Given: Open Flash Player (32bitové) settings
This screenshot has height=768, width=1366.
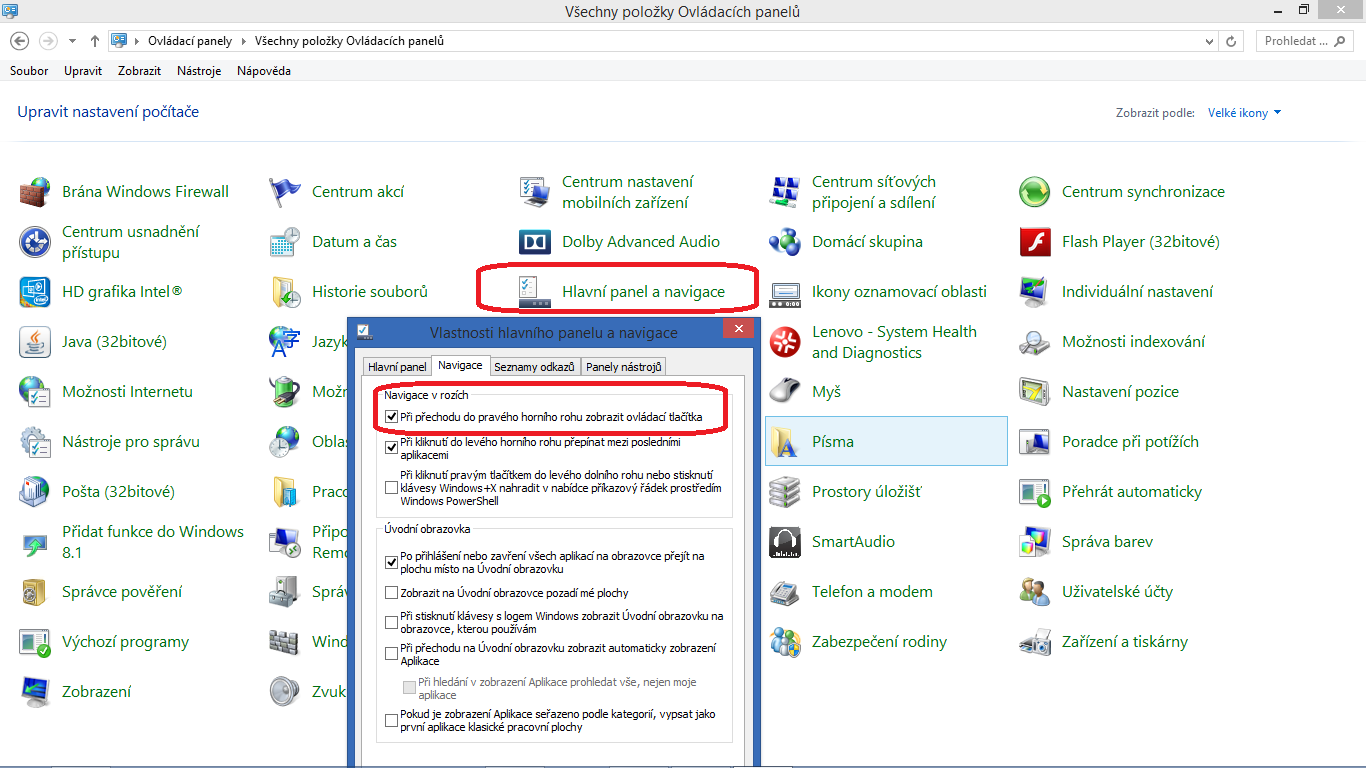Looking at the screenshot, I should 1120,242.
